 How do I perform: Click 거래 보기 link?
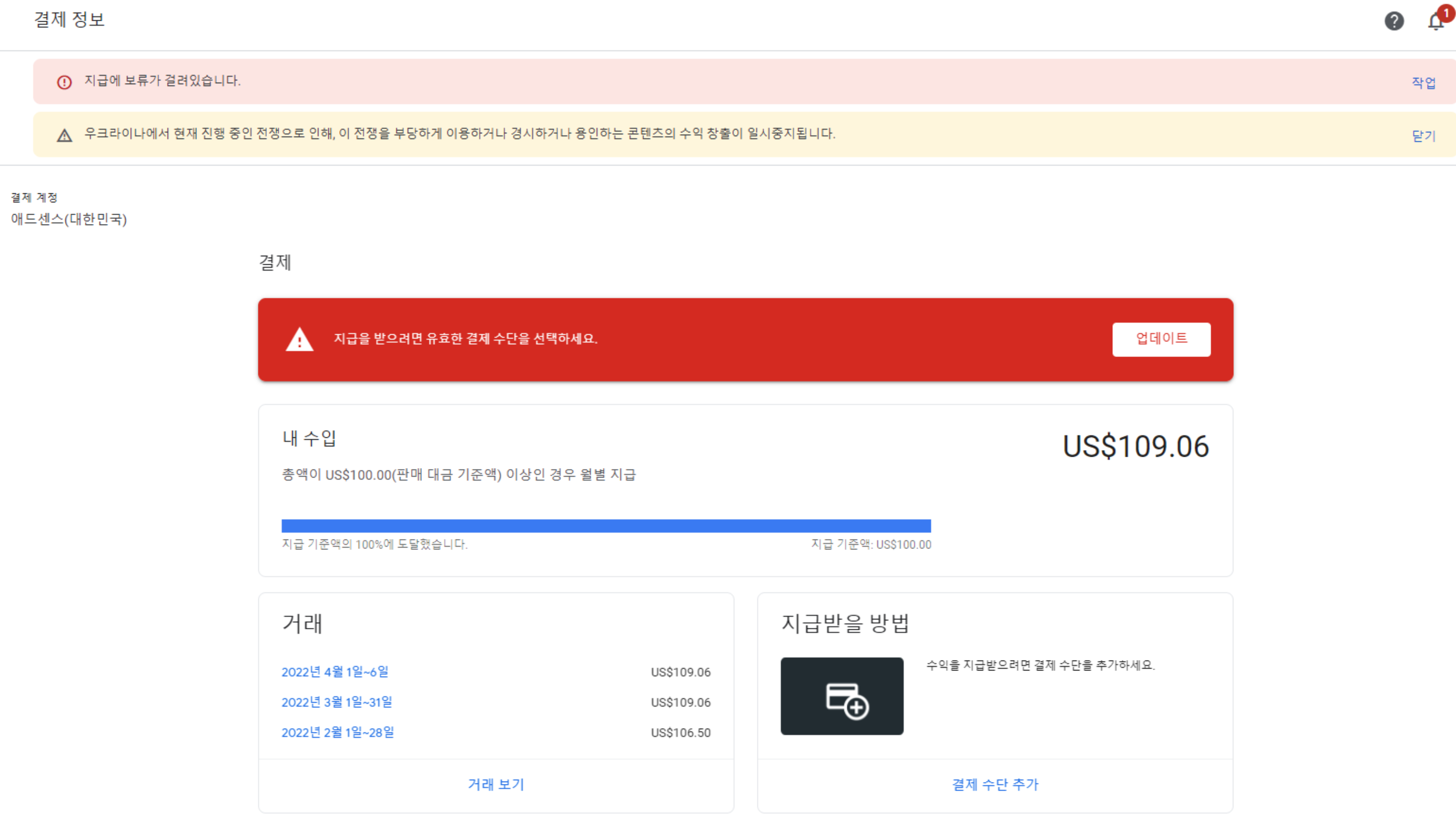click(x=495, y=784)
